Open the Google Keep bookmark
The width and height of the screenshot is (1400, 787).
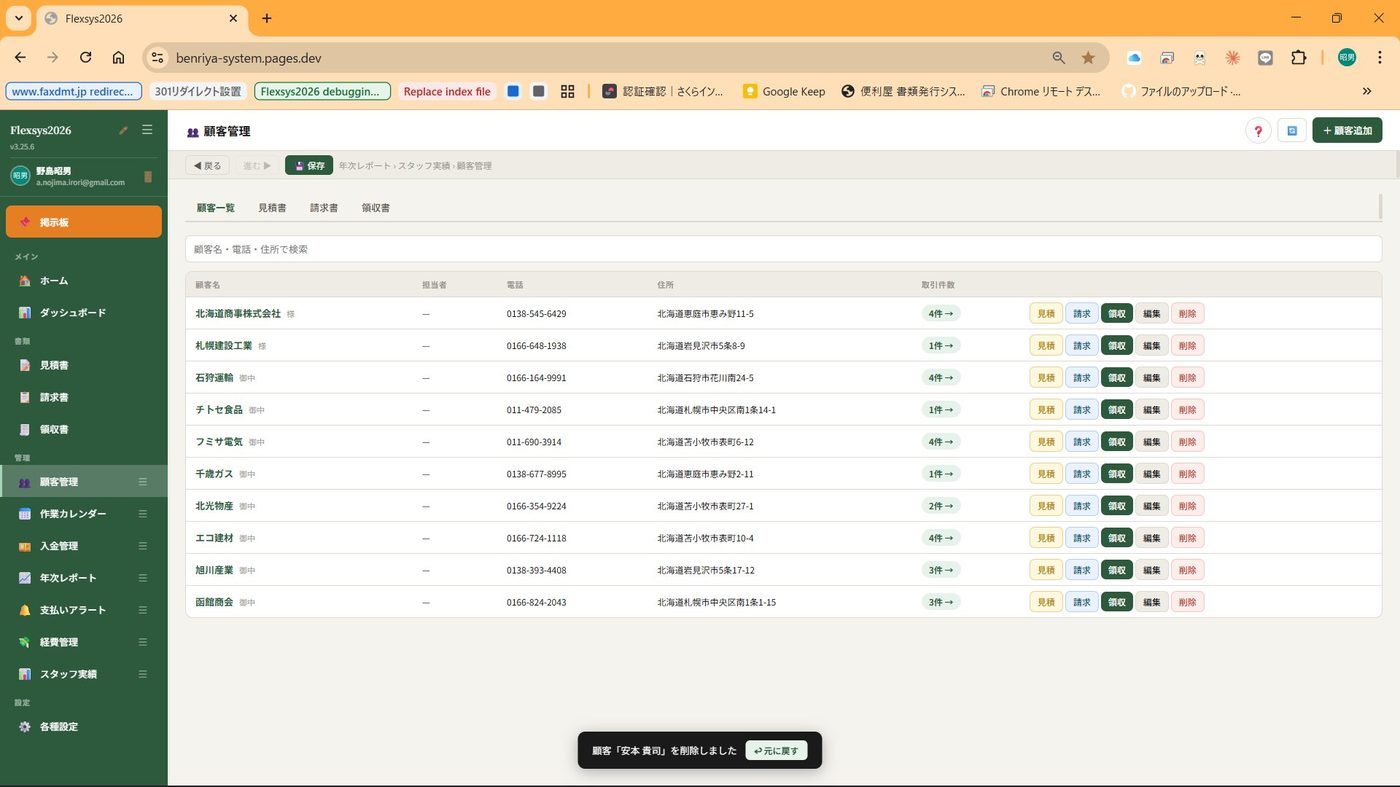tap(784, 91)
